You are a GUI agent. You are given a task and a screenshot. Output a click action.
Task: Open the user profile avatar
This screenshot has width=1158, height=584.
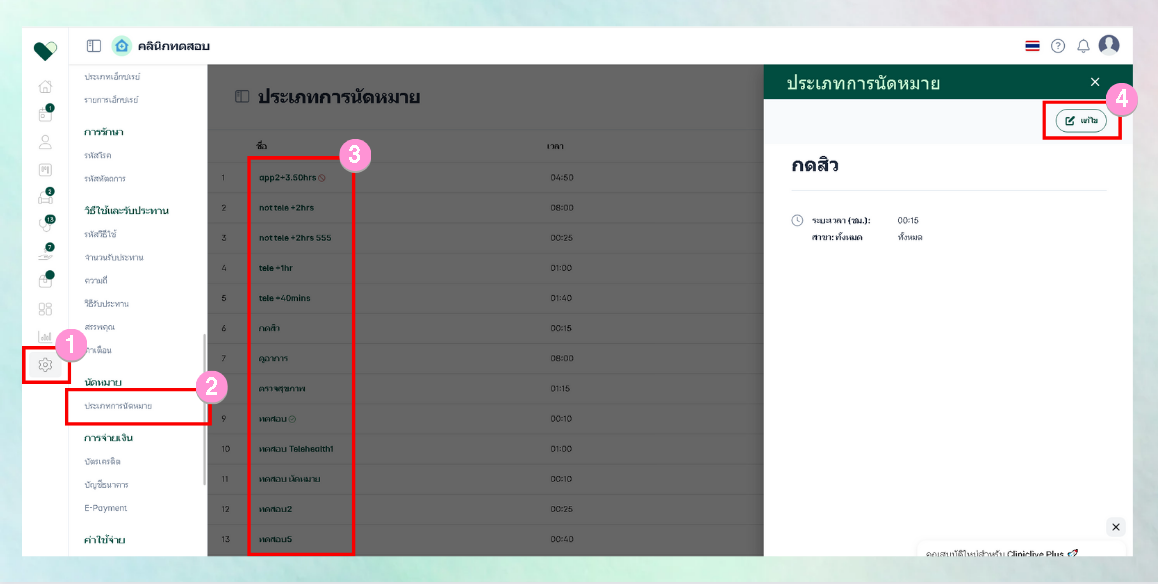(x=1108, y=45)
